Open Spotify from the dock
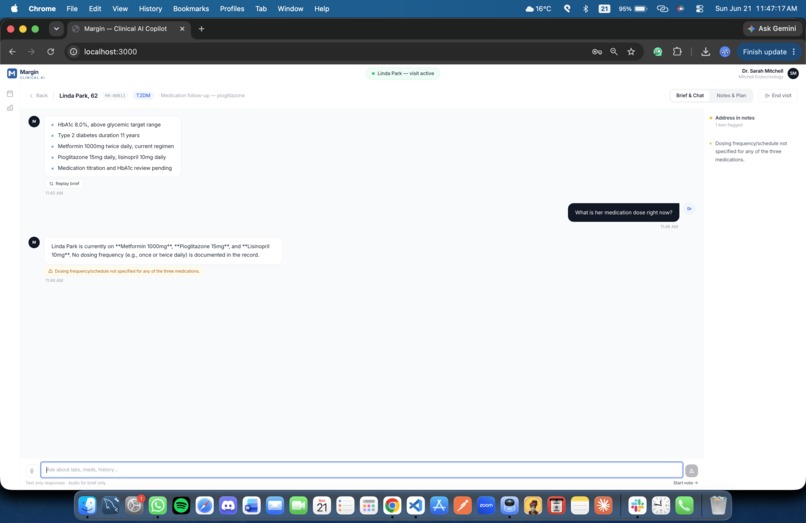The width and height of the screenshot is (806, 523). click(181, 506)
